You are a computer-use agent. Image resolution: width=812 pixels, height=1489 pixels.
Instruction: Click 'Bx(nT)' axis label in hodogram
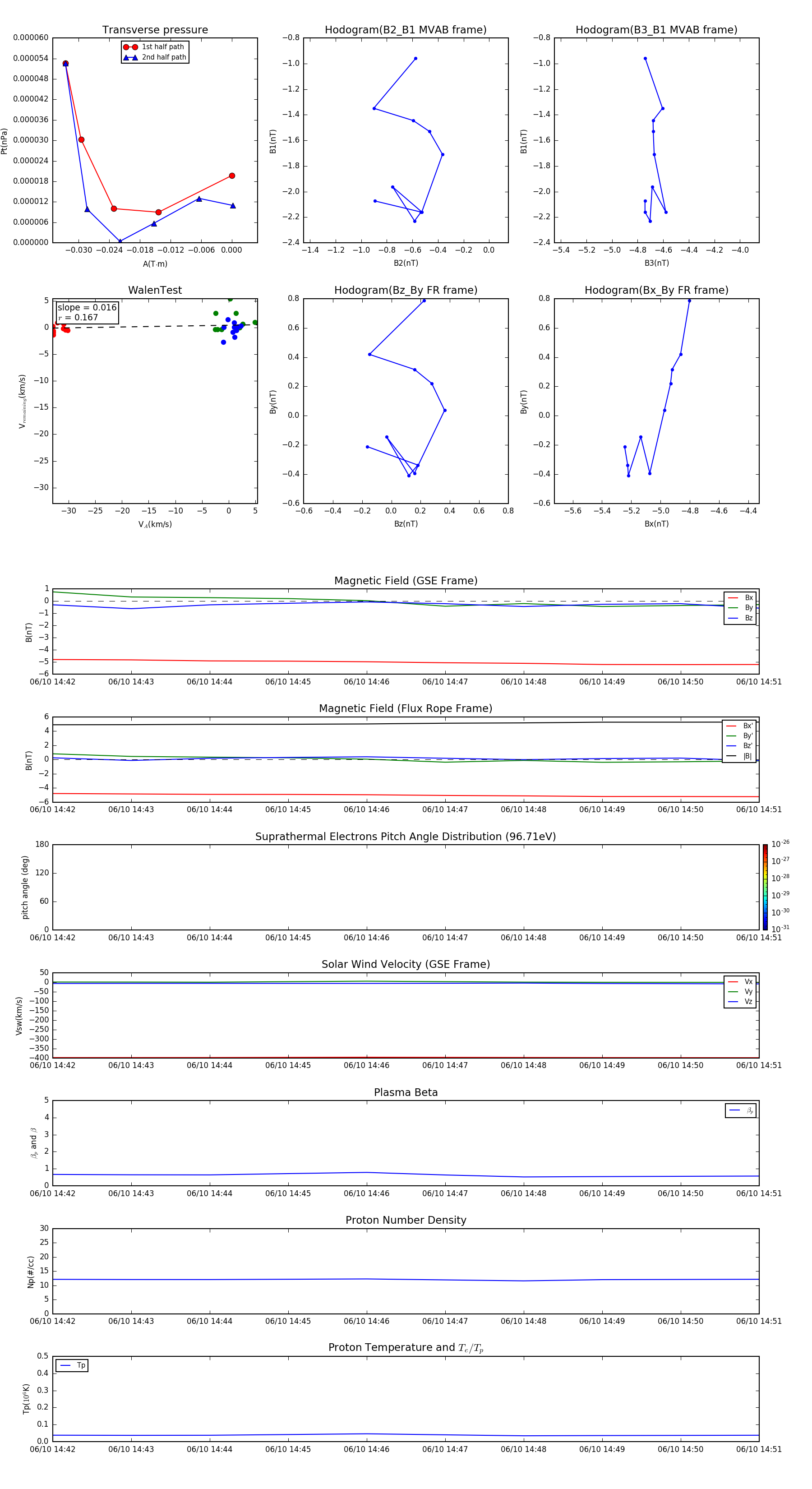(x=656, y=524)
